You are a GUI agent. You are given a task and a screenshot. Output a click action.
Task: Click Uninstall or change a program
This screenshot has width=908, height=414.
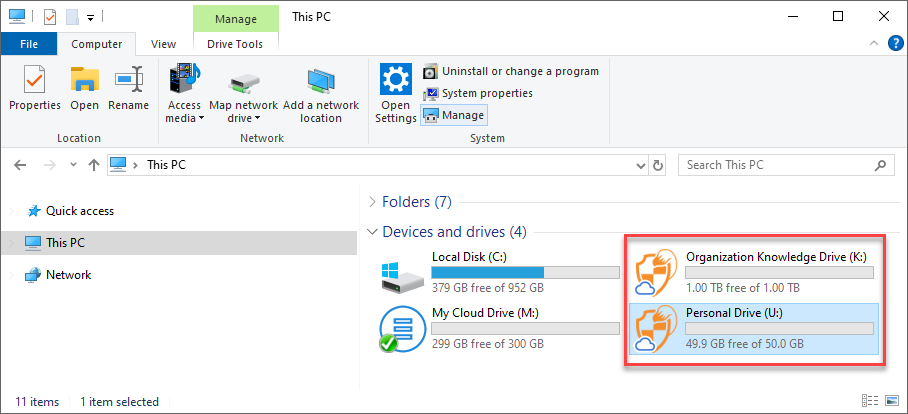click(511, 72)
